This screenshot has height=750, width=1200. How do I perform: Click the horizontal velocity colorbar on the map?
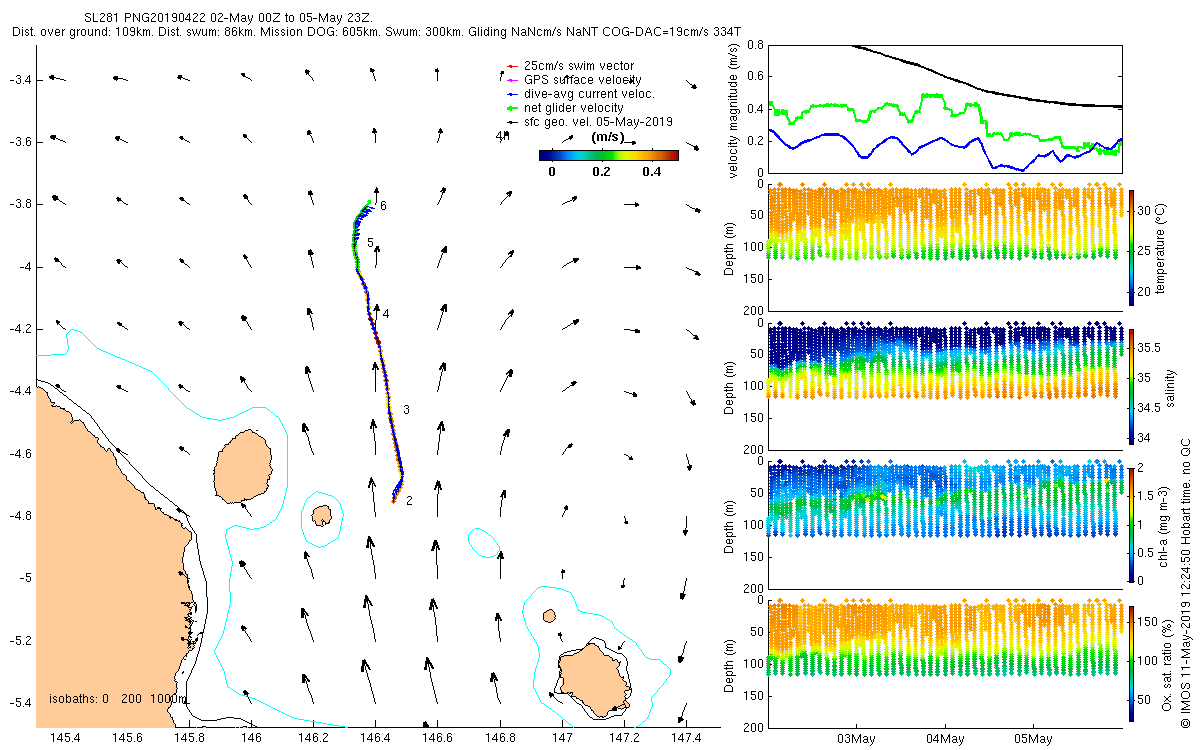[609, 155]
